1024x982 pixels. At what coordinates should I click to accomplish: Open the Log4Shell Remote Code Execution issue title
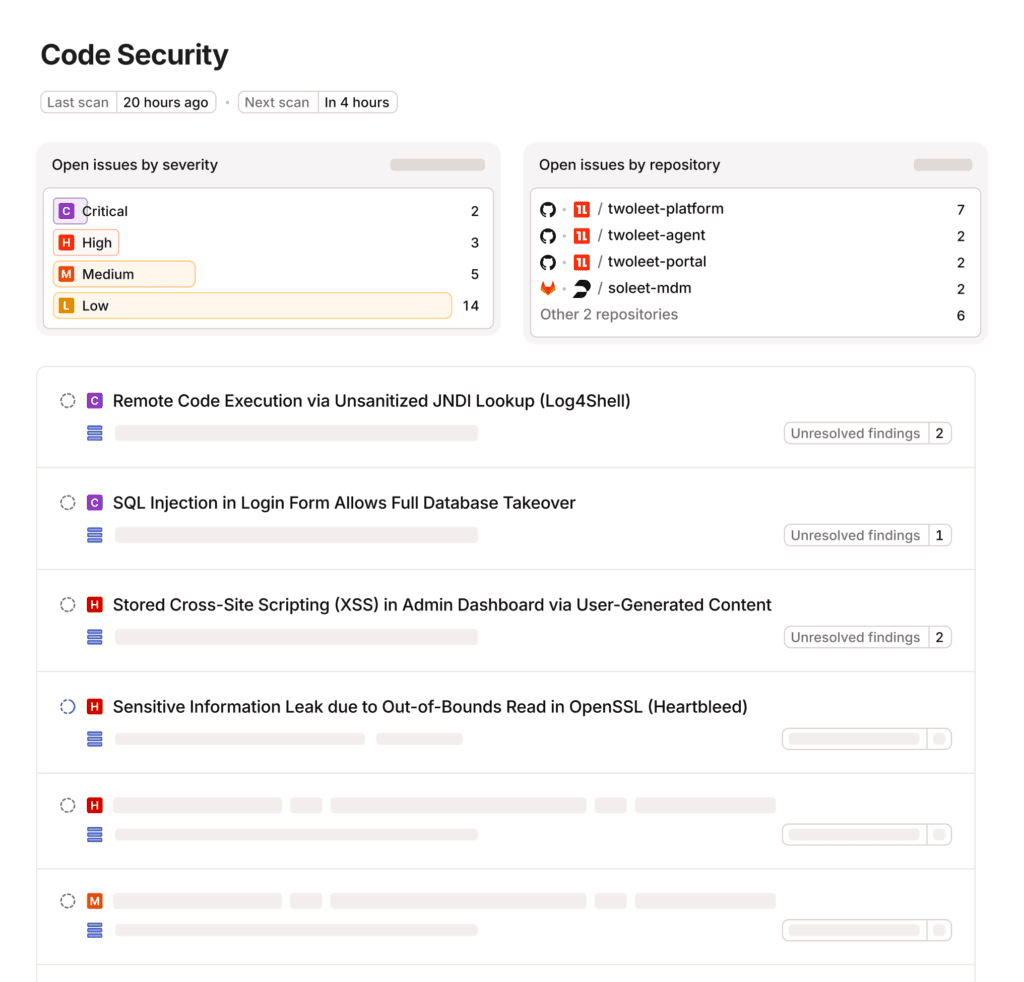tap(372, 401)
